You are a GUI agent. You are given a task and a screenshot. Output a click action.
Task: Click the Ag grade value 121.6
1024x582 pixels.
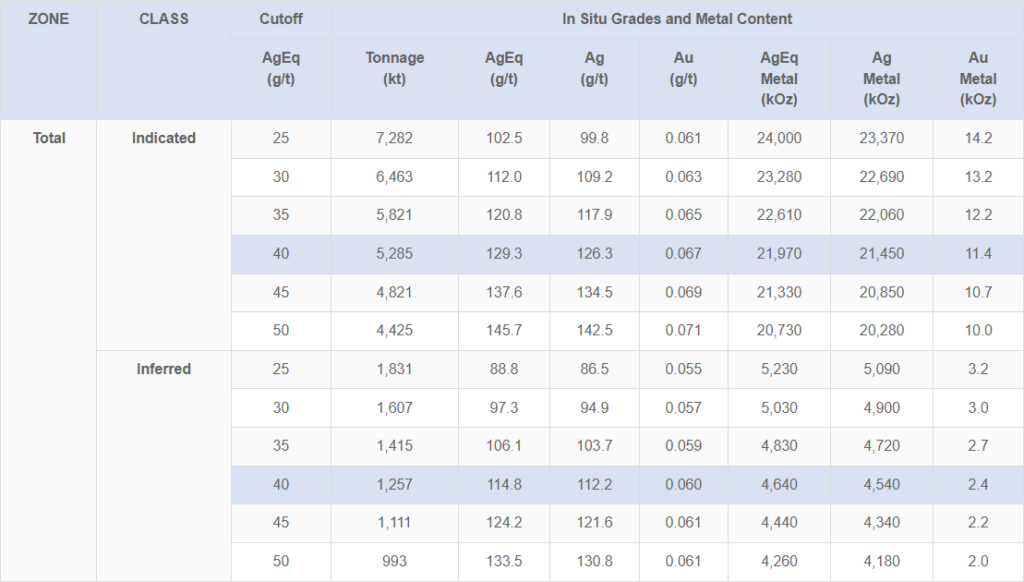tap(594, 523)
